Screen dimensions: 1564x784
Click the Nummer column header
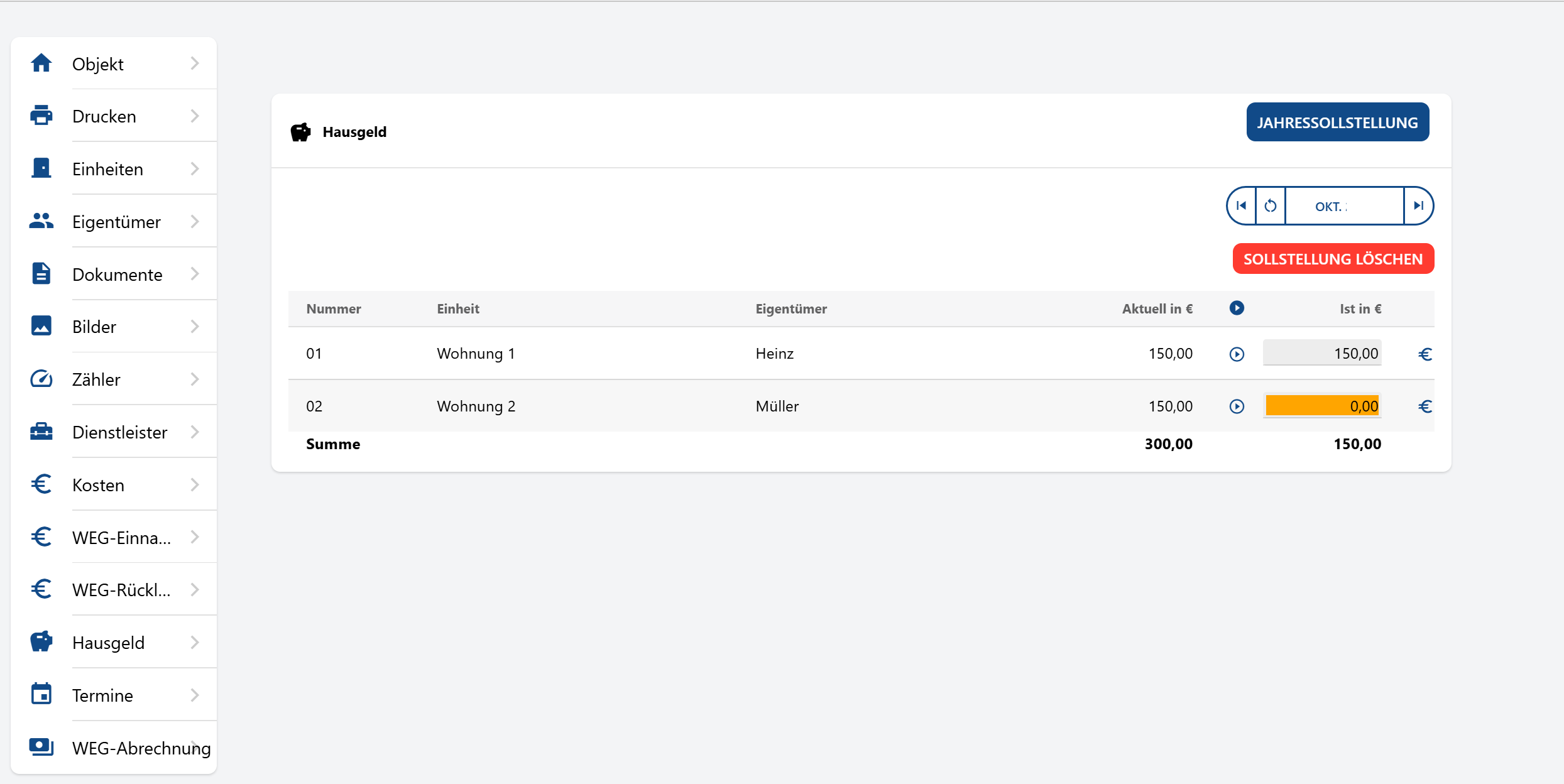[334, 308]
